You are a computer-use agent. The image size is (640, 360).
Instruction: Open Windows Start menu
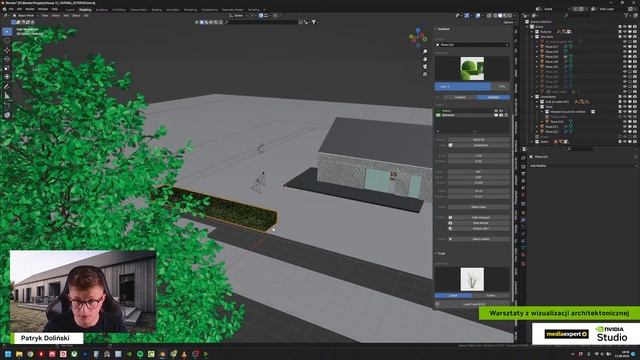8,354
